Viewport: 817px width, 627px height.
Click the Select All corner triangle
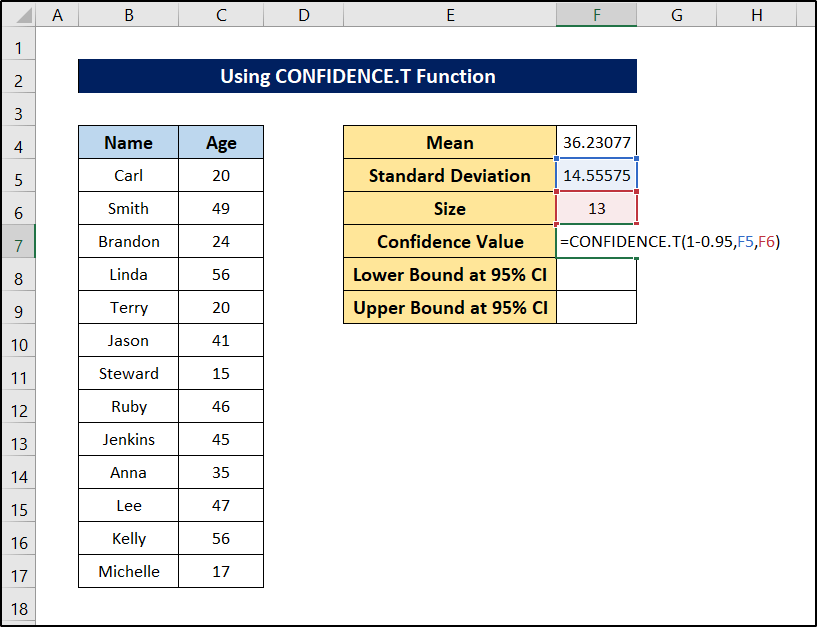[18, 15]
